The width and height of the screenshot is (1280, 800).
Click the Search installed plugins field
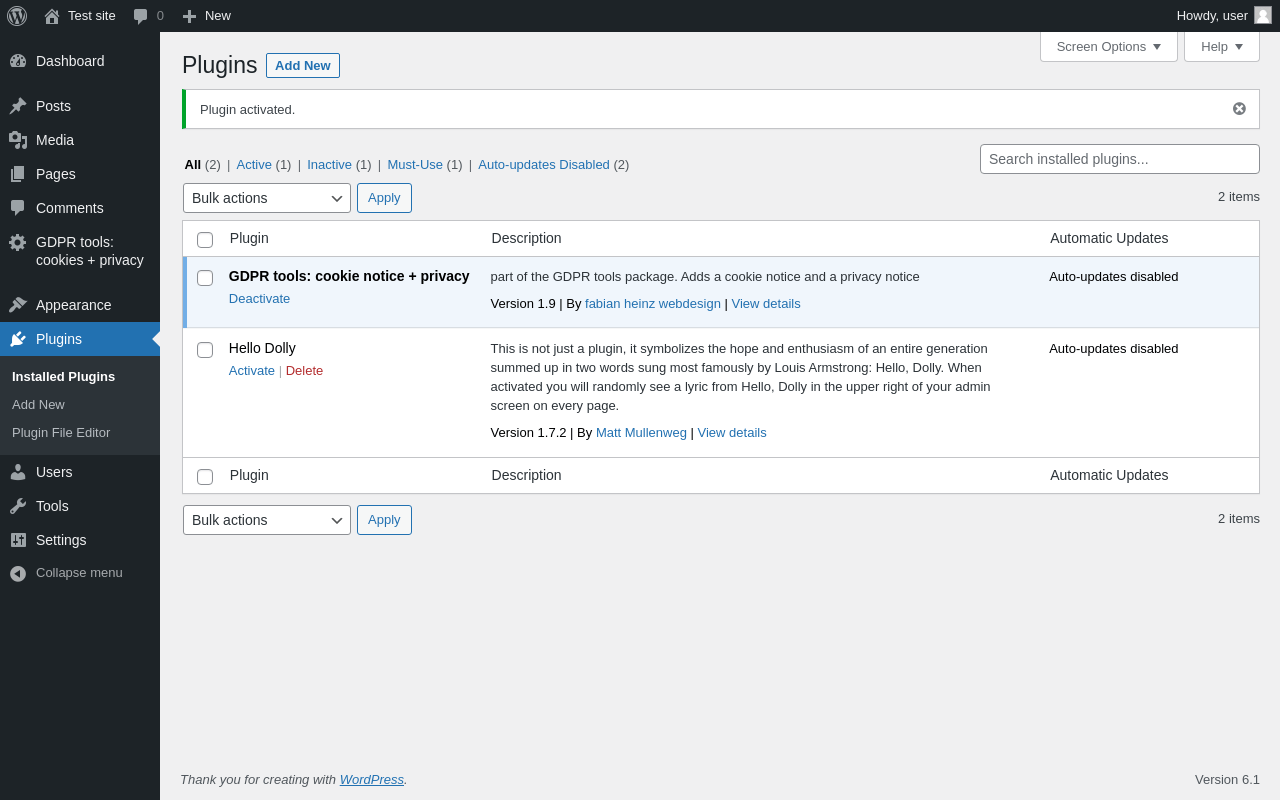pos(1119,159)
